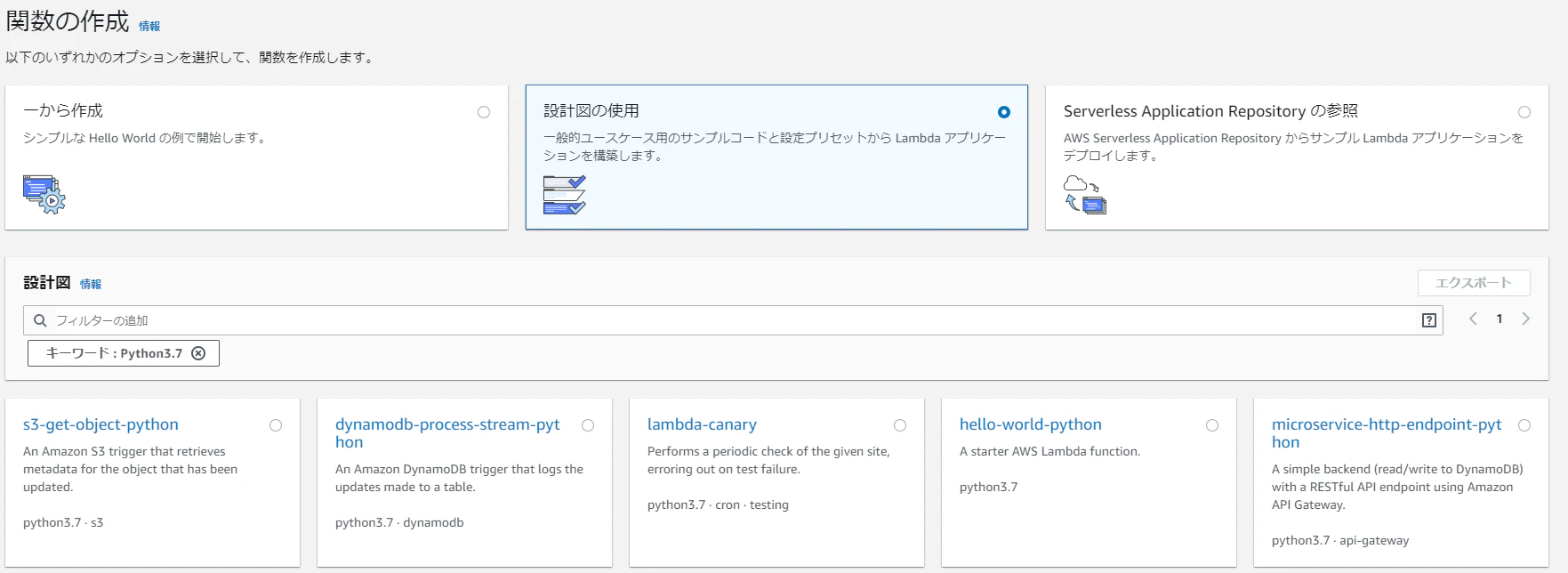Click the エクスポート button
Image resolution: width=1568 pixels, height=573 pixels.
(x=1474, y=283)
